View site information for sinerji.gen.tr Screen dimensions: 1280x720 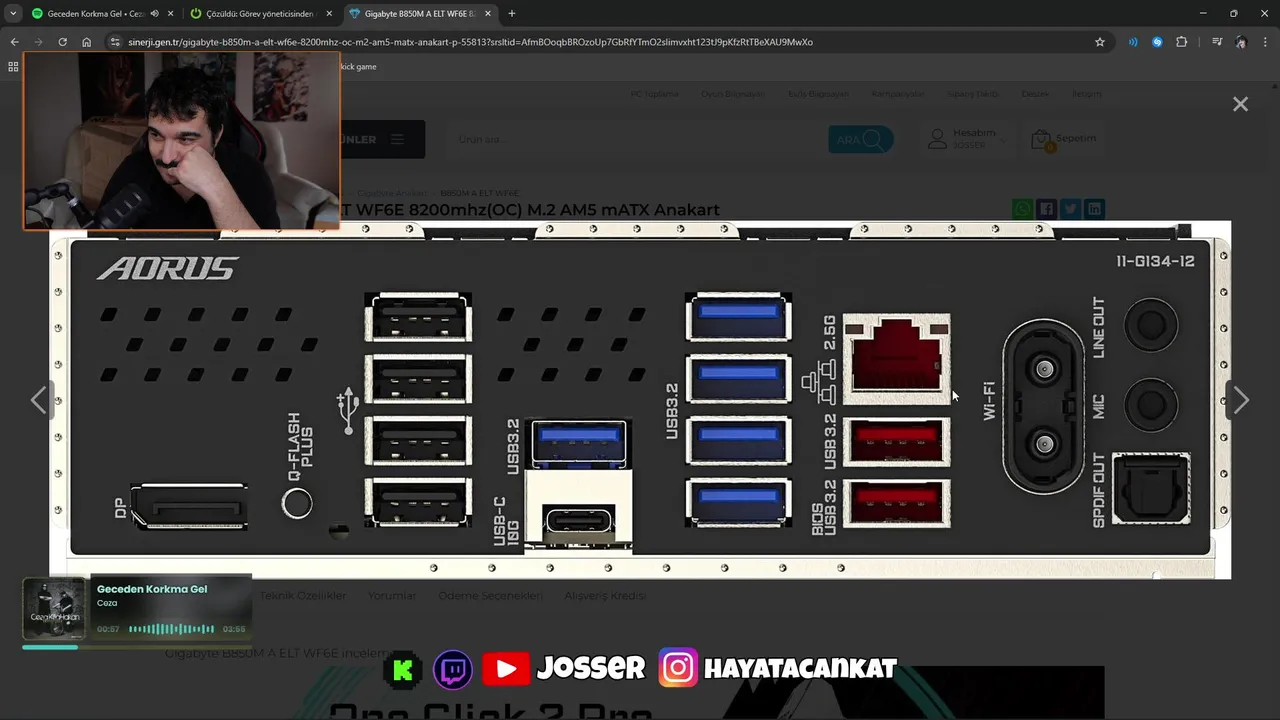tap(115, 42)
